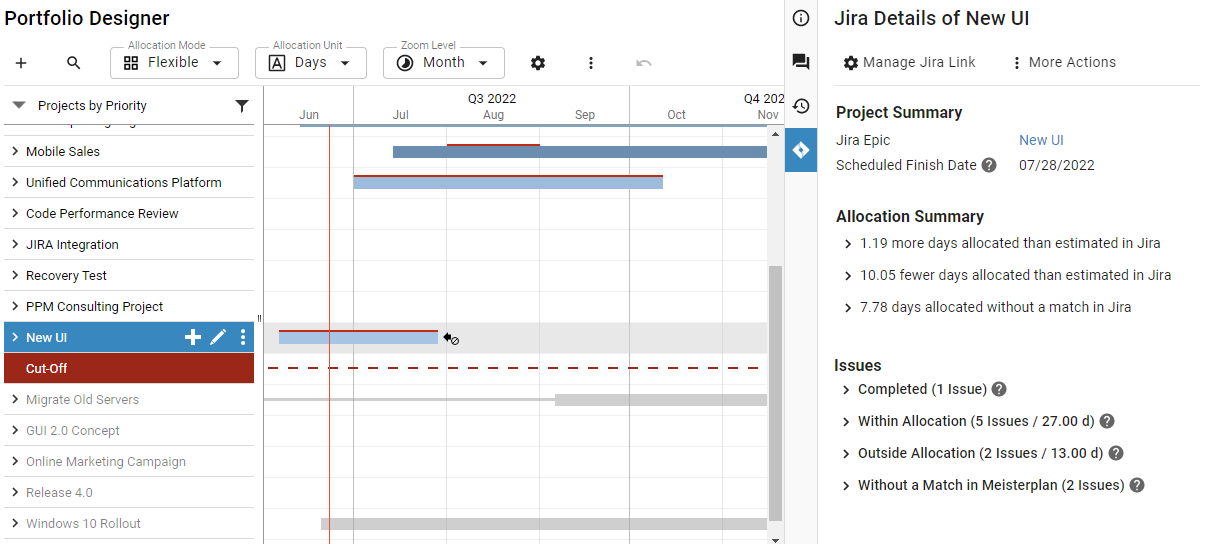The height and width of the screenshot is (544, 1210).
Task: Click help icon next to Scheduled Finish Date
Action: (989, 165)
